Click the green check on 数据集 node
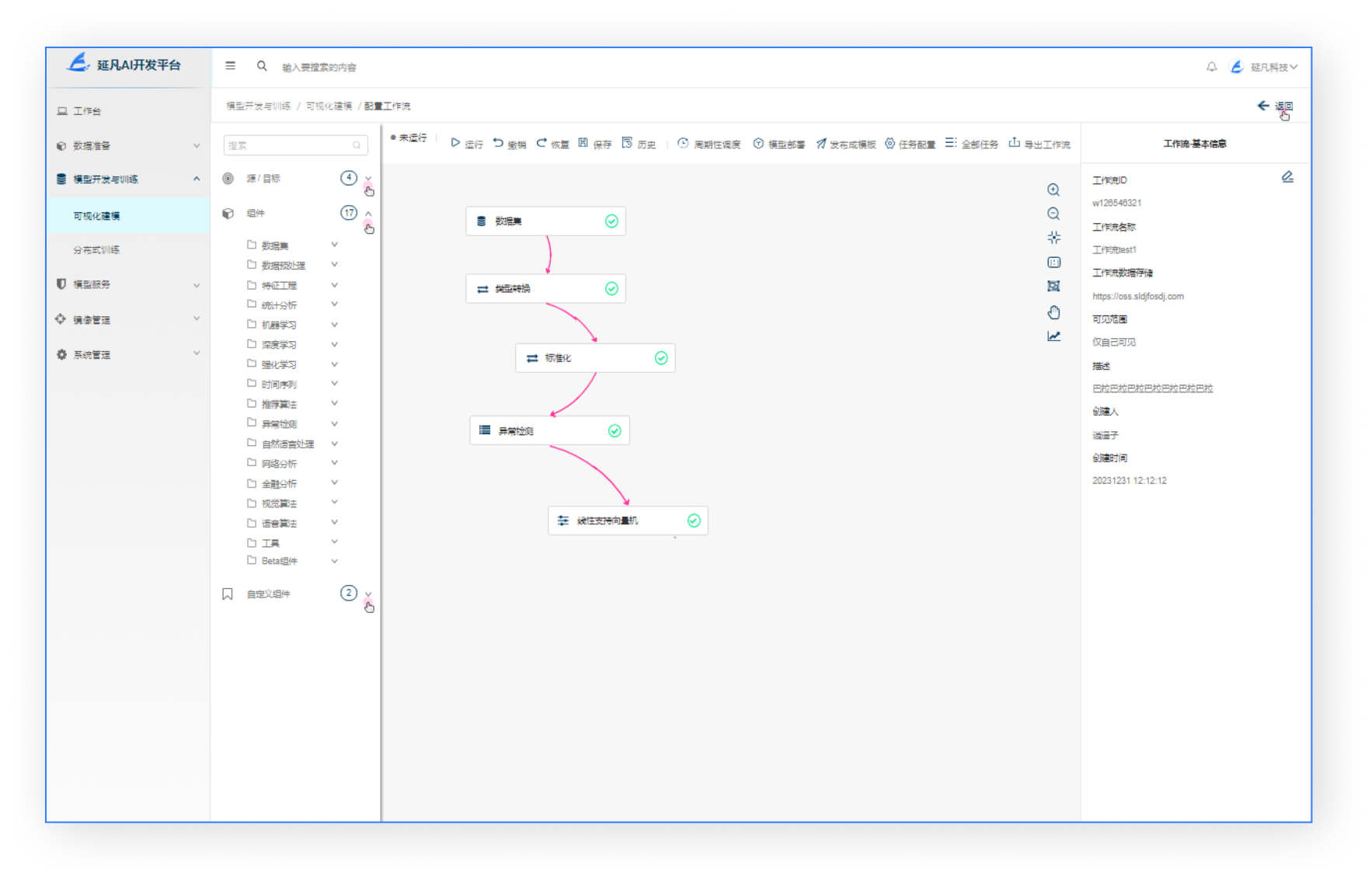1372x881 pixels. 611,221
